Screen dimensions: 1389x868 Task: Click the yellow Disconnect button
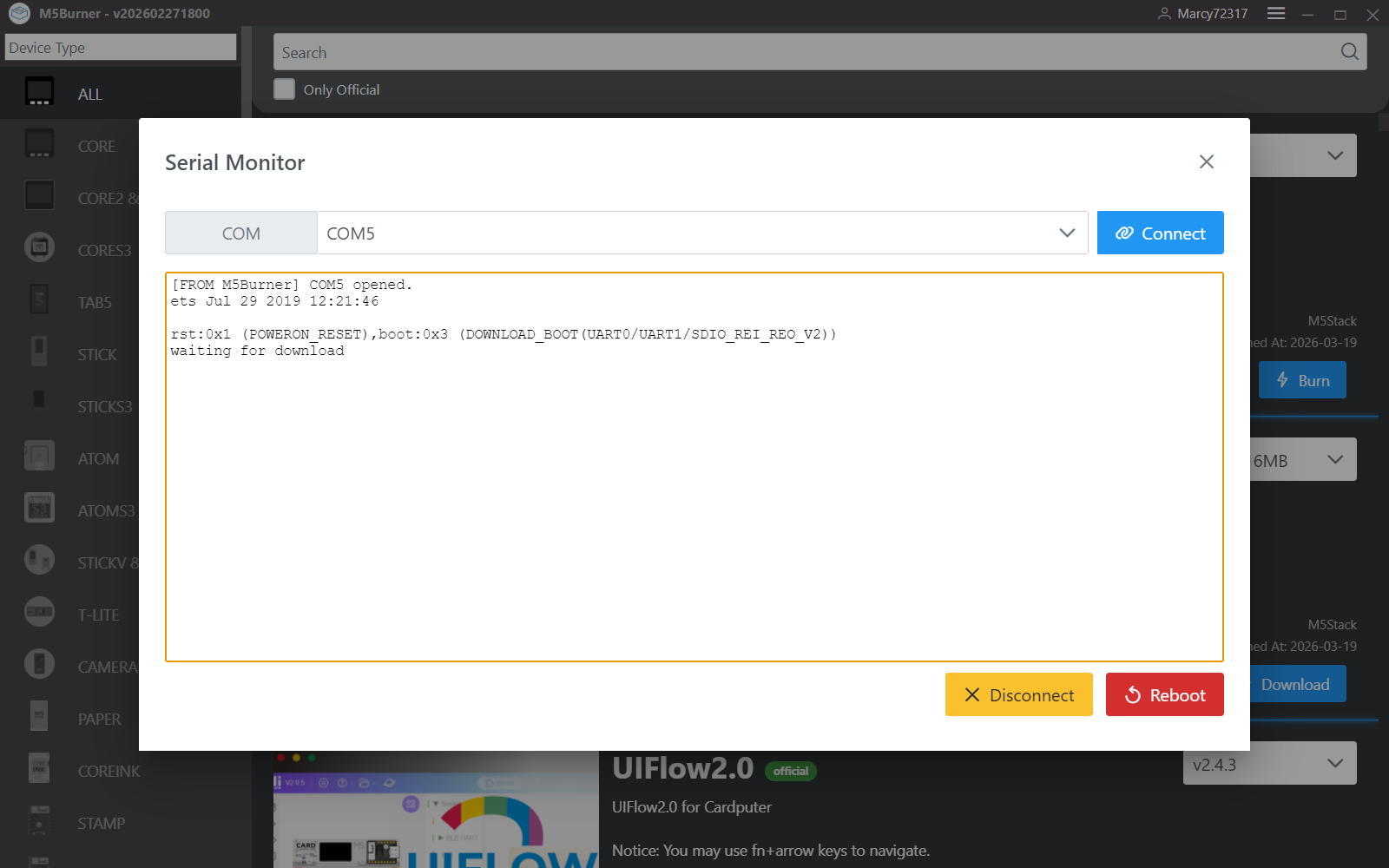(x=1018, y=694)
